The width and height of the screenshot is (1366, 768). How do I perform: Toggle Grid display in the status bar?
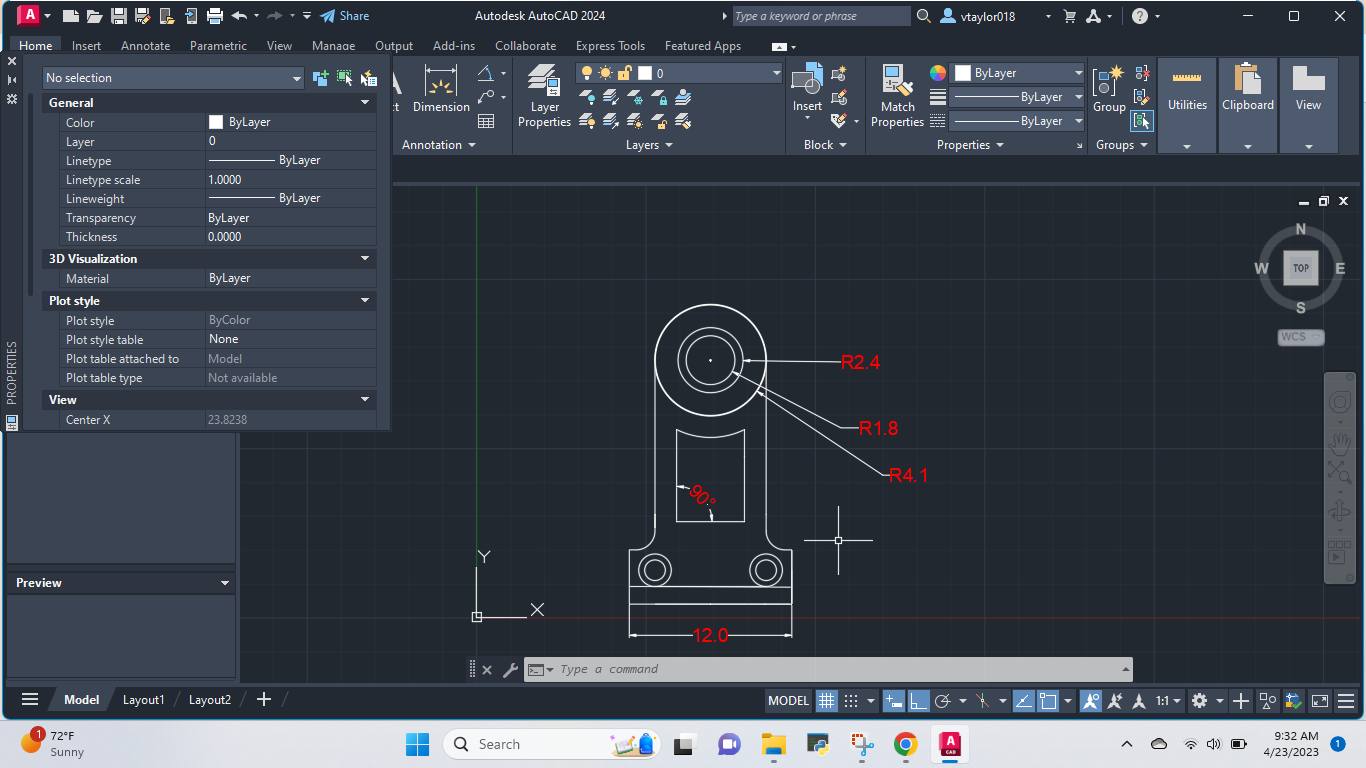(x=827, y=700)
